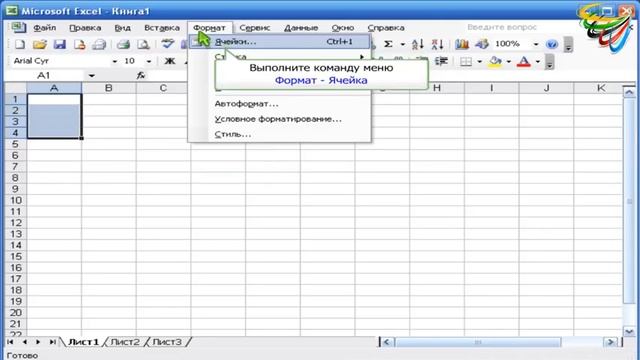The height and width of the screenshot is (360, 640).
Task: Open the Сервис menu
Action: click(255, 28)
